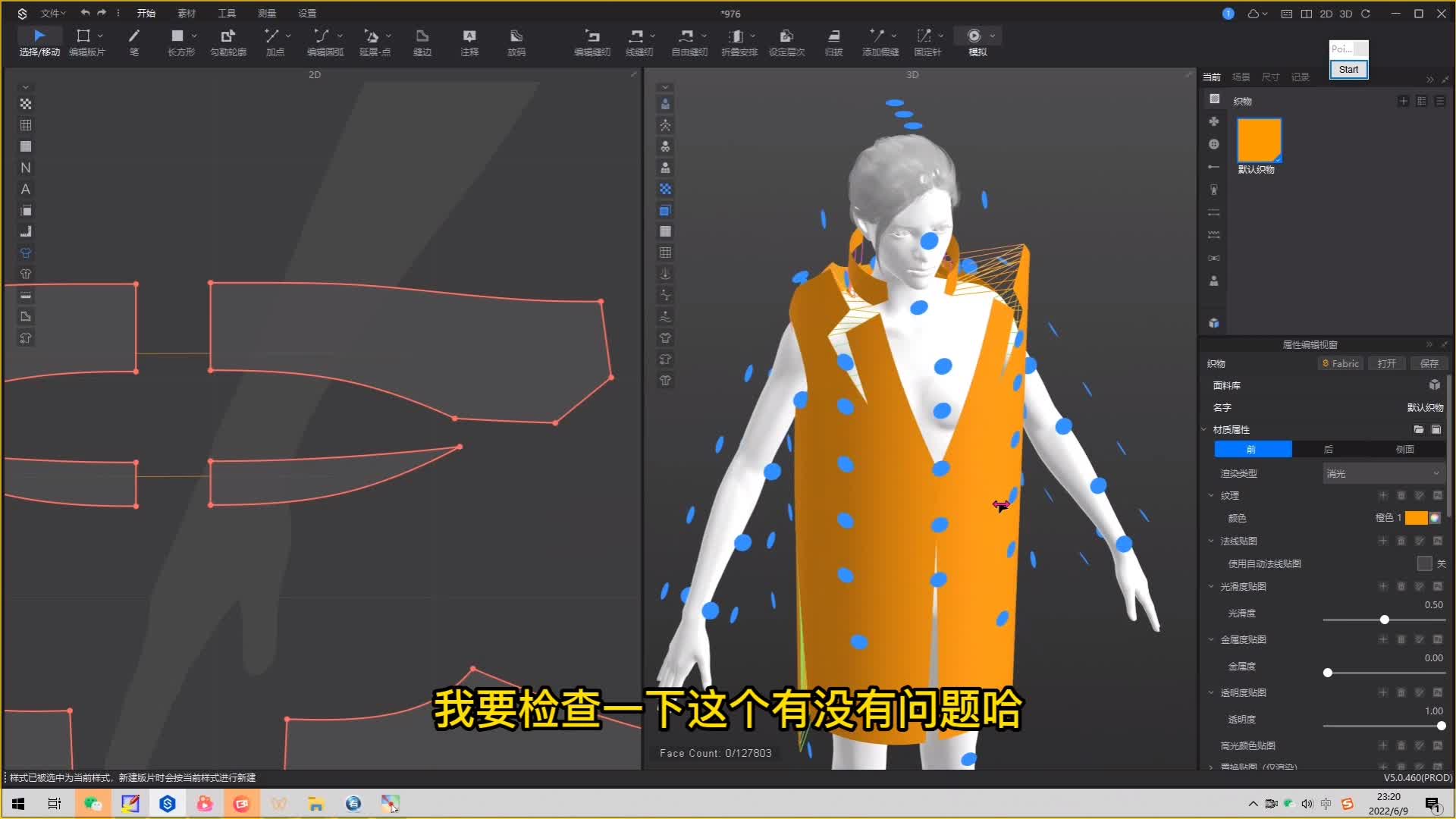The image size is (1456, 819).
Task: Open the 开始 ribbon tab
Action: 146,13
